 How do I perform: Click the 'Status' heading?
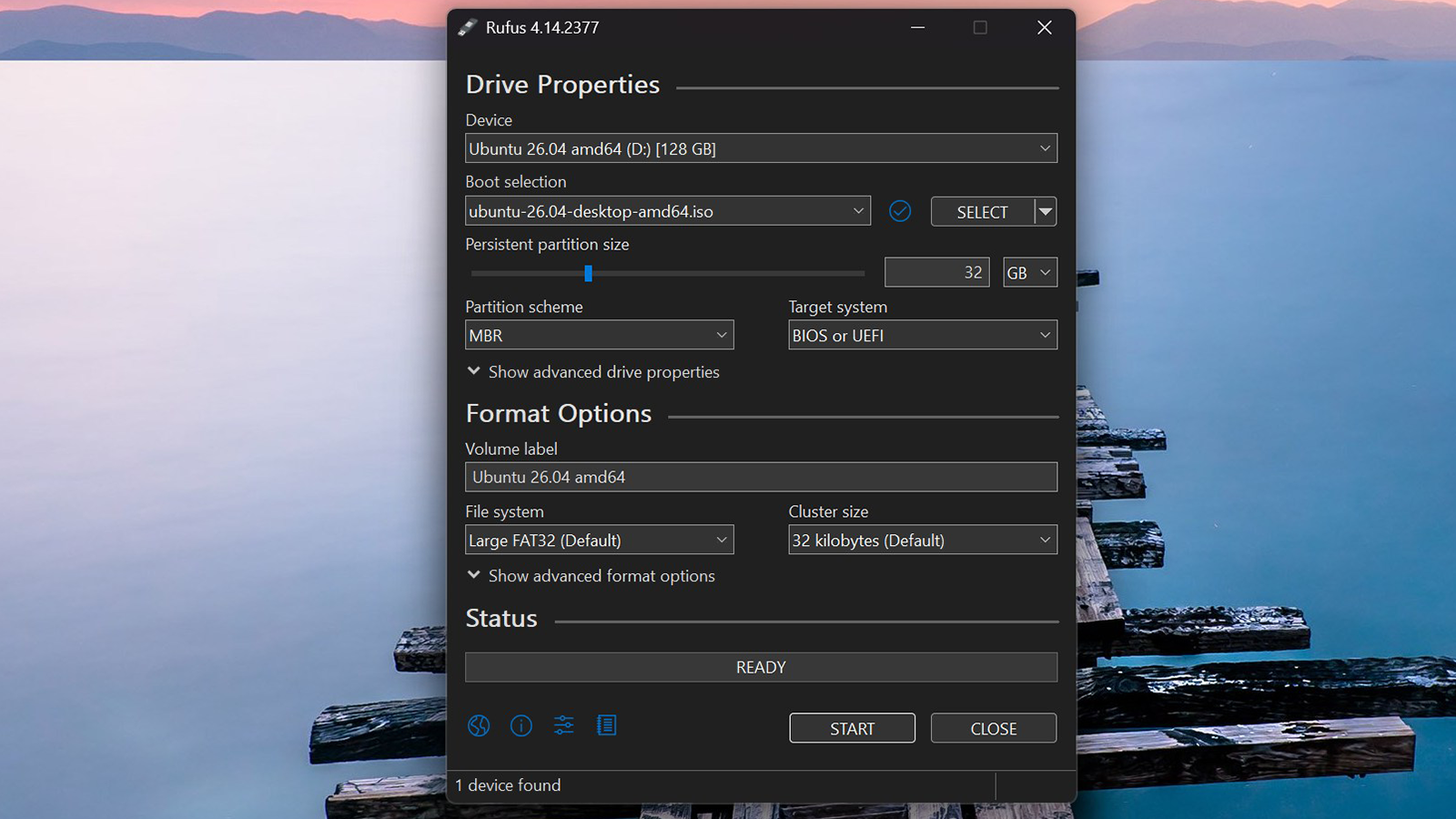(501, 619)
